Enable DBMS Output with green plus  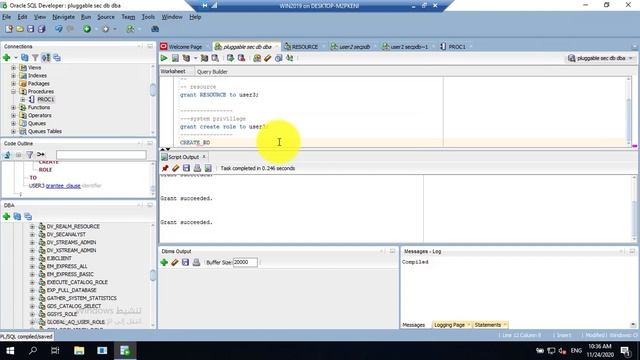[x=164, y=262]
